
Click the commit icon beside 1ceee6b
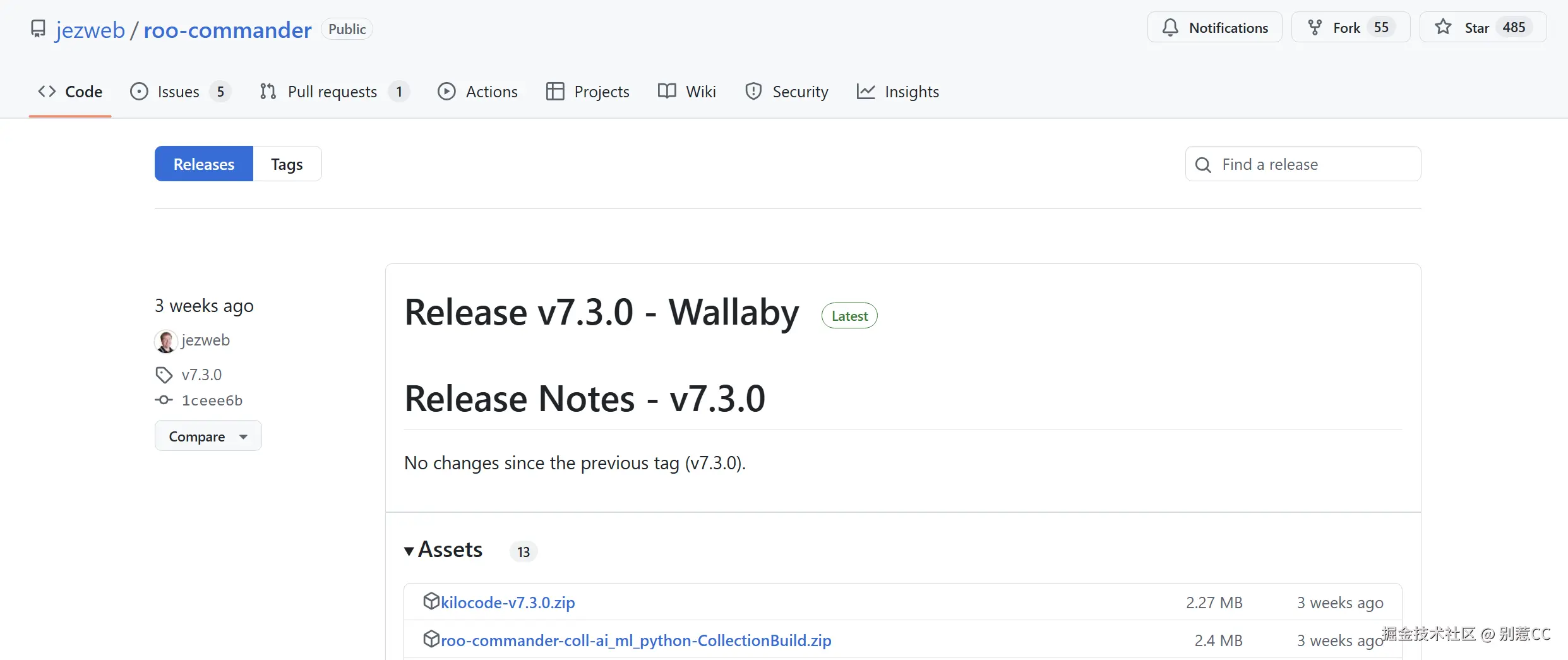(x=164, y=400)
